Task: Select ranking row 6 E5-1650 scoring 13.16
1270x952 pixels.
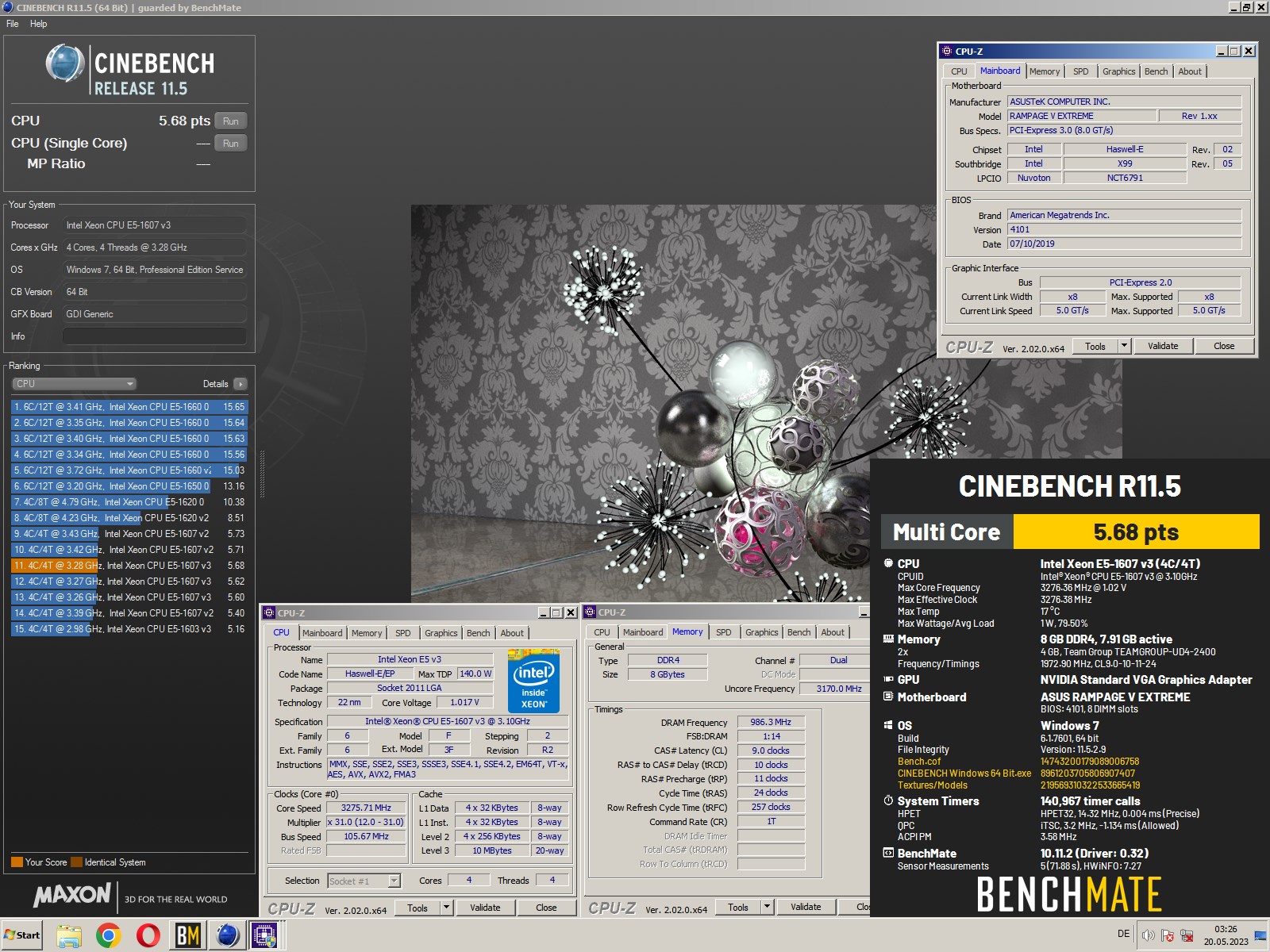Action: click(129, 486)
